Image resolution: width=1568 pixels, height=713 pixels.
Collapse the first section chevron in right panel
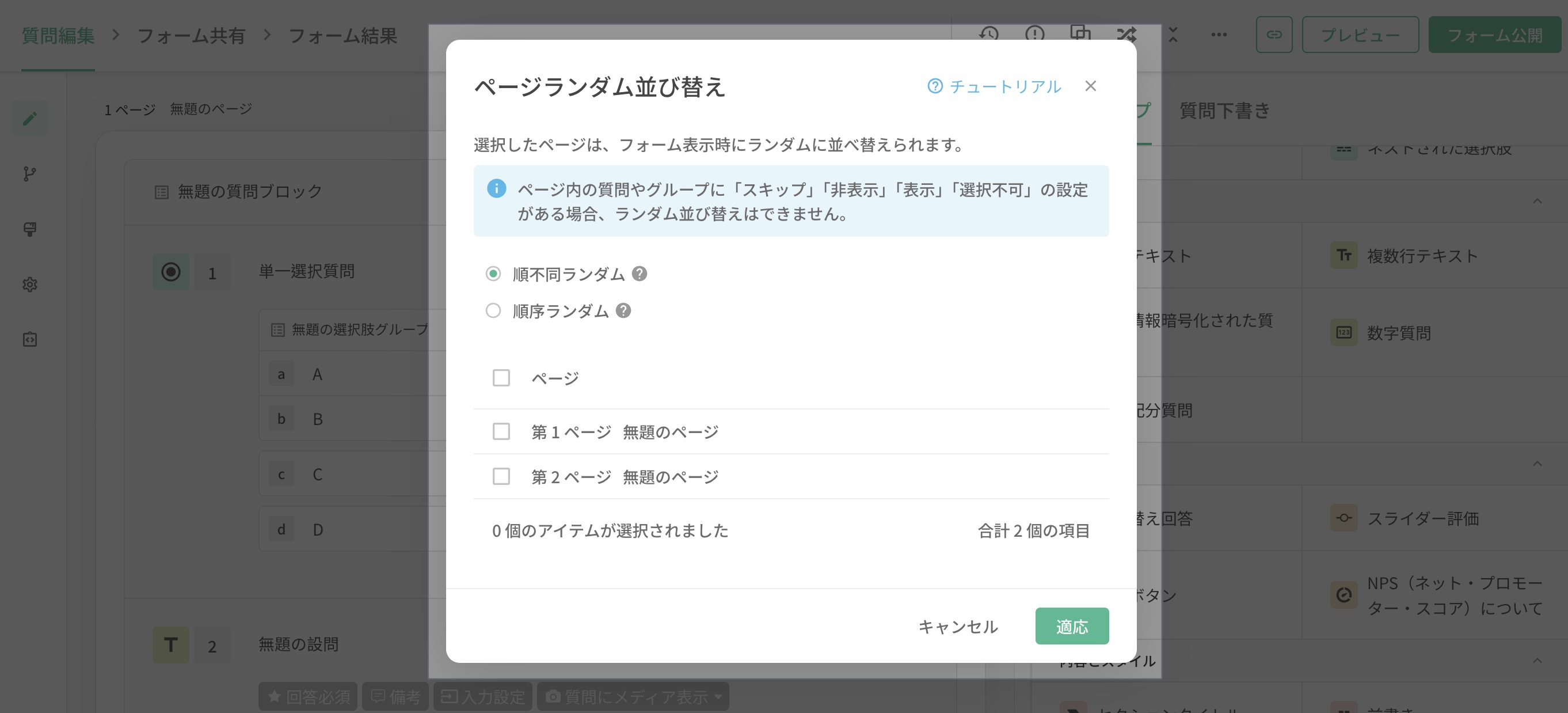1537,201
